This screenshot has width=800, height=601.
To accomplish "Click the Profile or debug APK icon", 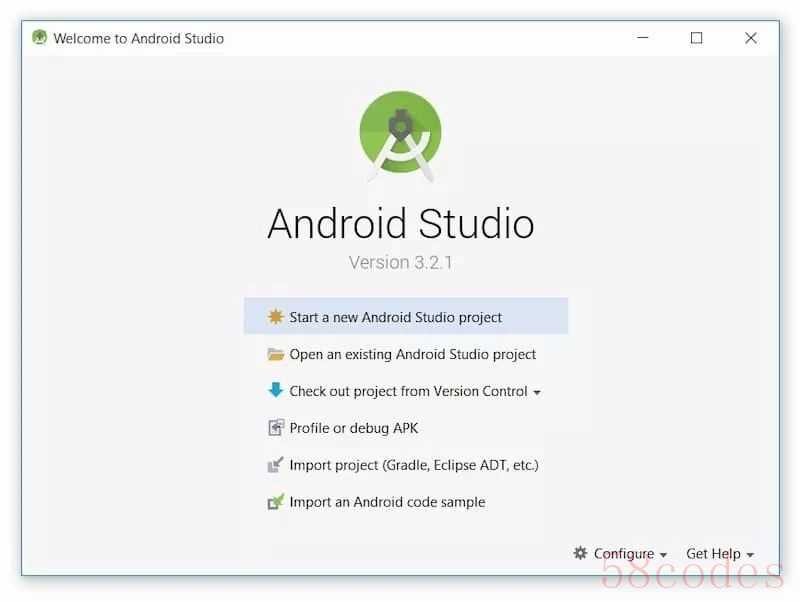I will (x=276, y=428).
